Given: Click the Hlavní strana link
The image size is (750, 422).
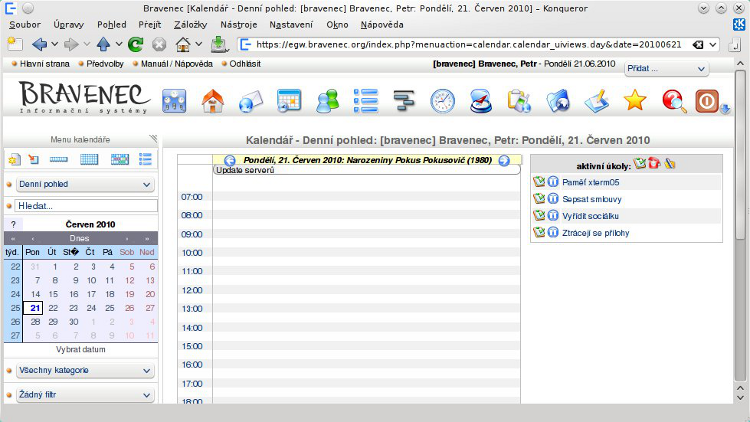Looking at the screenshot, I should click(44, 64).
